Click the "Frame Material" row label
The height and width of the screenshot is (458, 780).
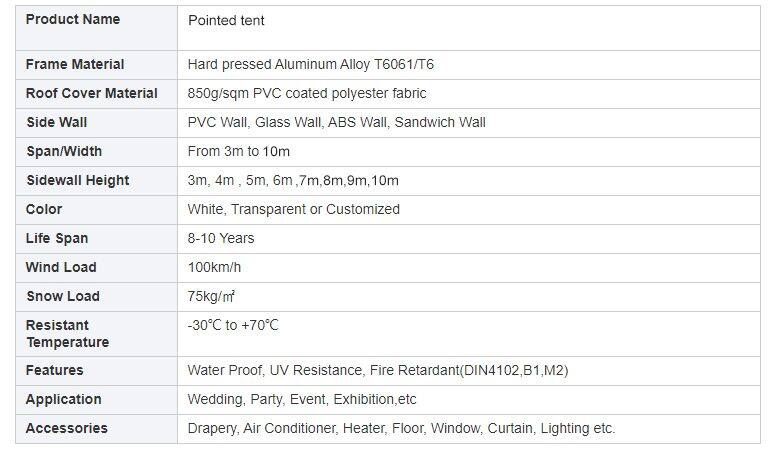click(75, 64)
